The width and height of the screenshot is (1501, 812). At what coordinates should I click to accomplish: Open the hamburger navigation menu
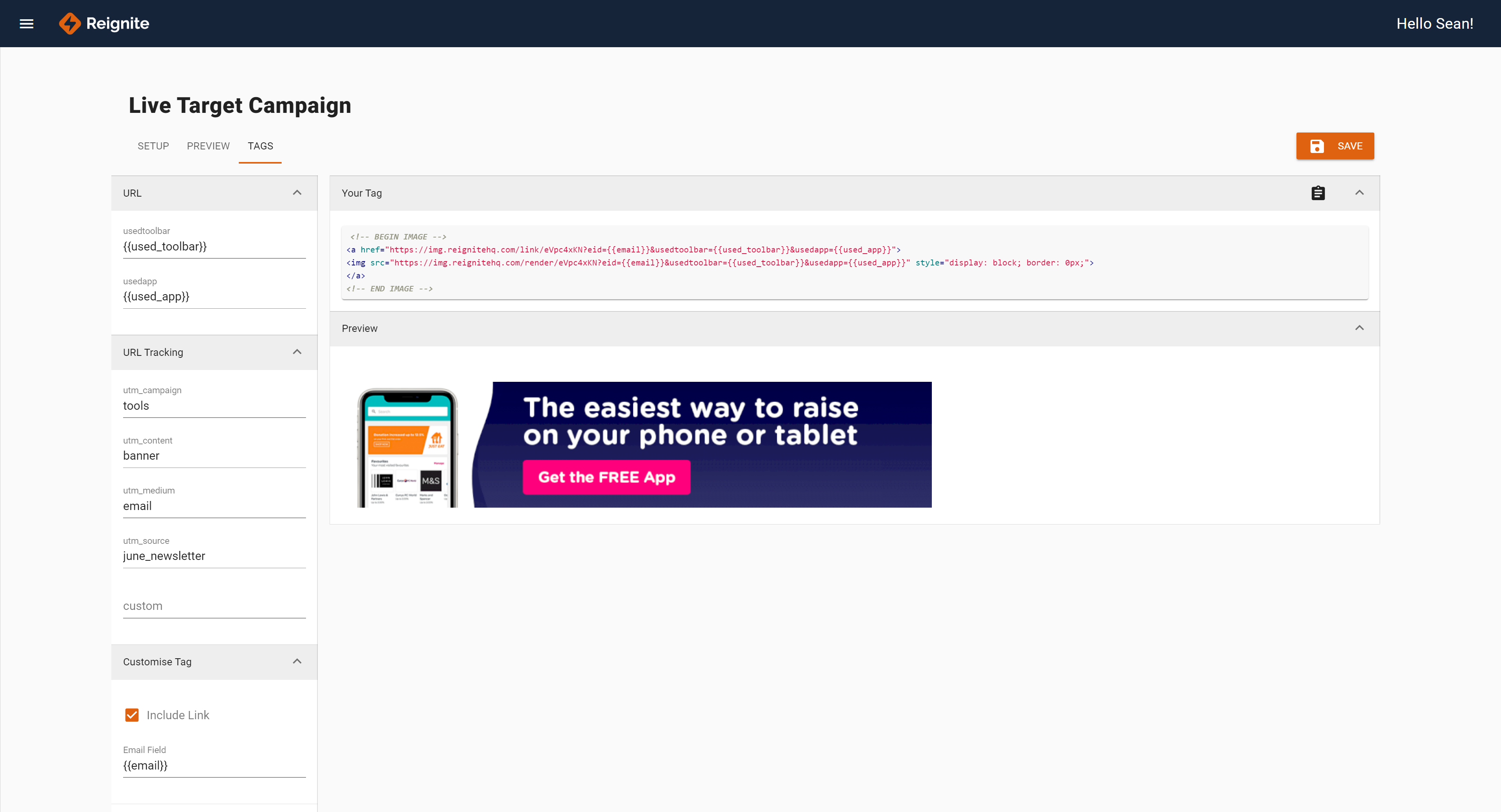click(26, 24)
